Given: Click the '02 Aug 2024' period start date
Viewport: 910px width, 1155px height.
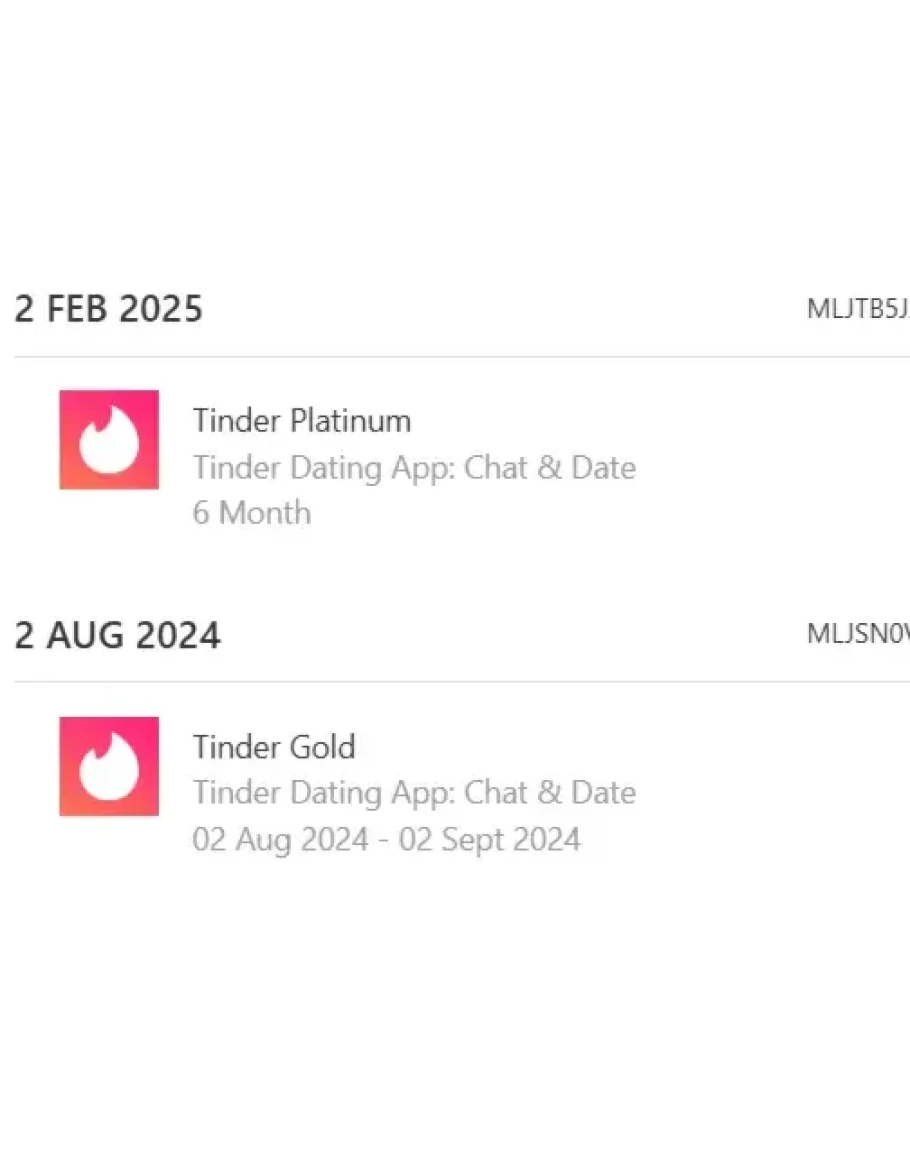Looking at the screenshot, I should pyautogui.click(x=280, y=839).
